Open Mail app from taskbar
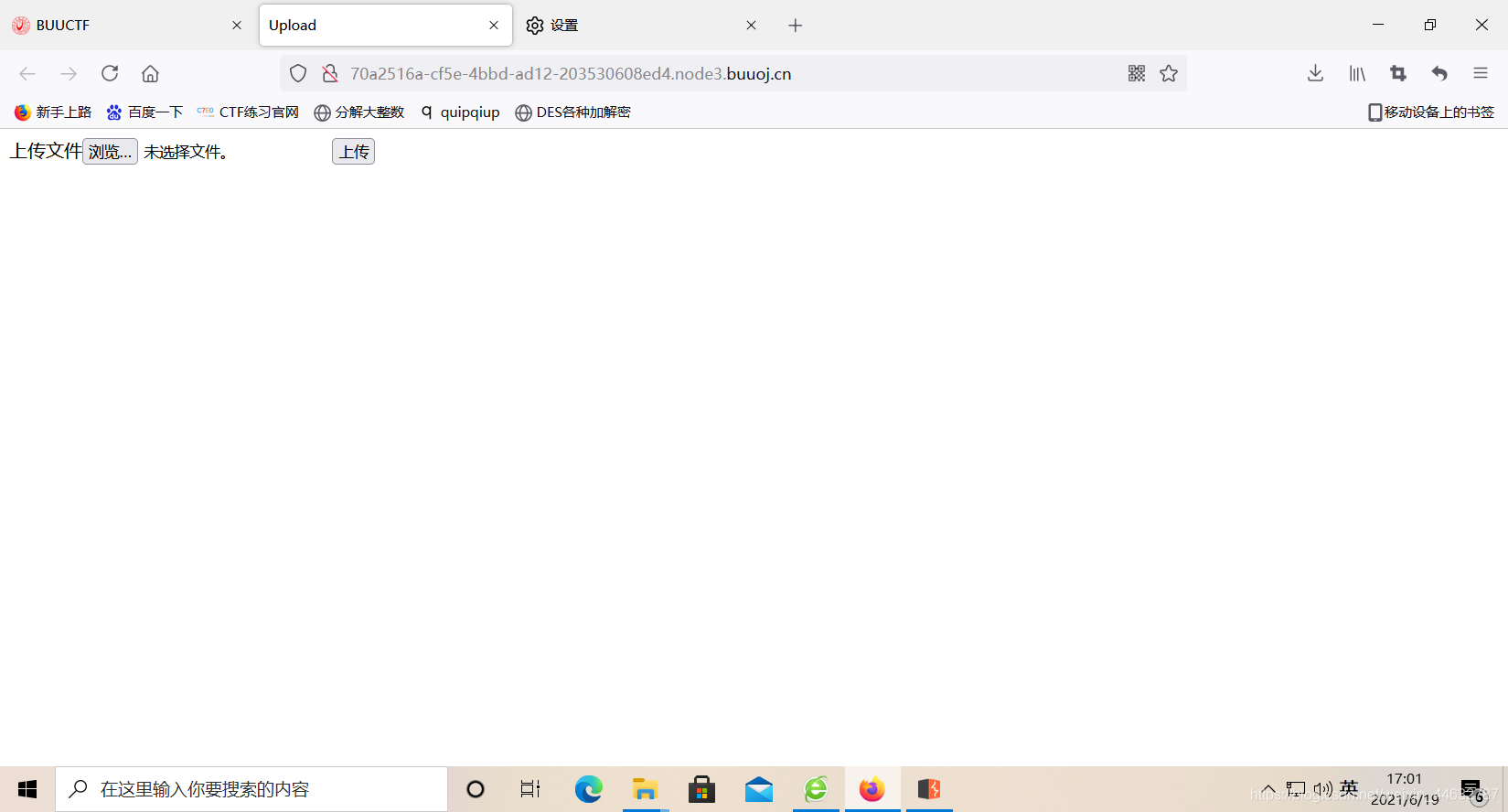The width and height of the screenshot is (1508, 812). tap(759, 789)
